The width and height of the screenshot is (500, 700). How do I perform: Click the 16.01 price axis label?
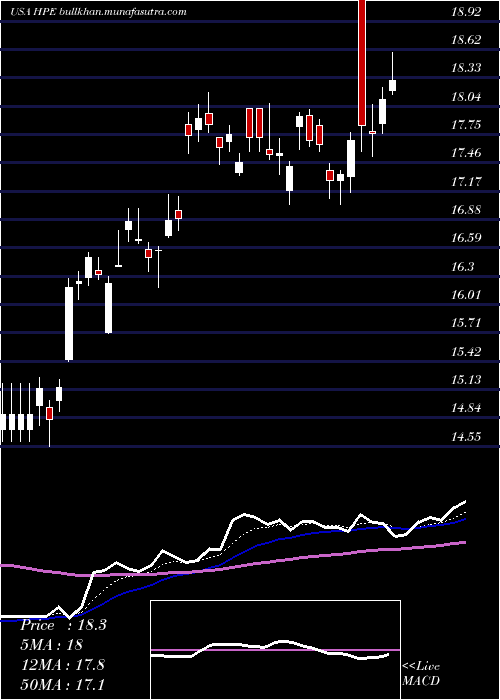(466, 295)
